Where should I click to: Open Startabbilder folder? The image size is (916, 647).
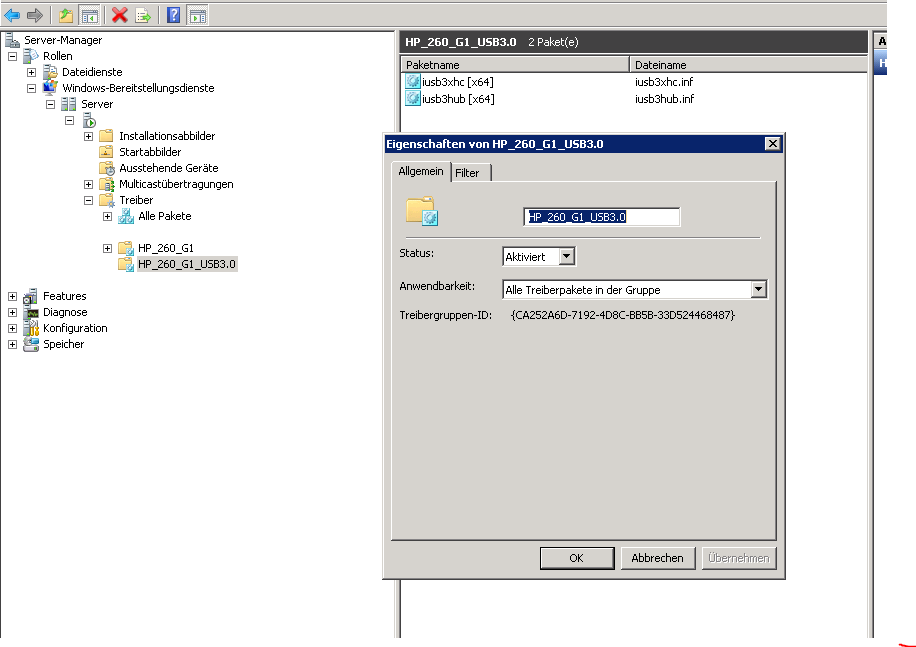click(150, 152)
